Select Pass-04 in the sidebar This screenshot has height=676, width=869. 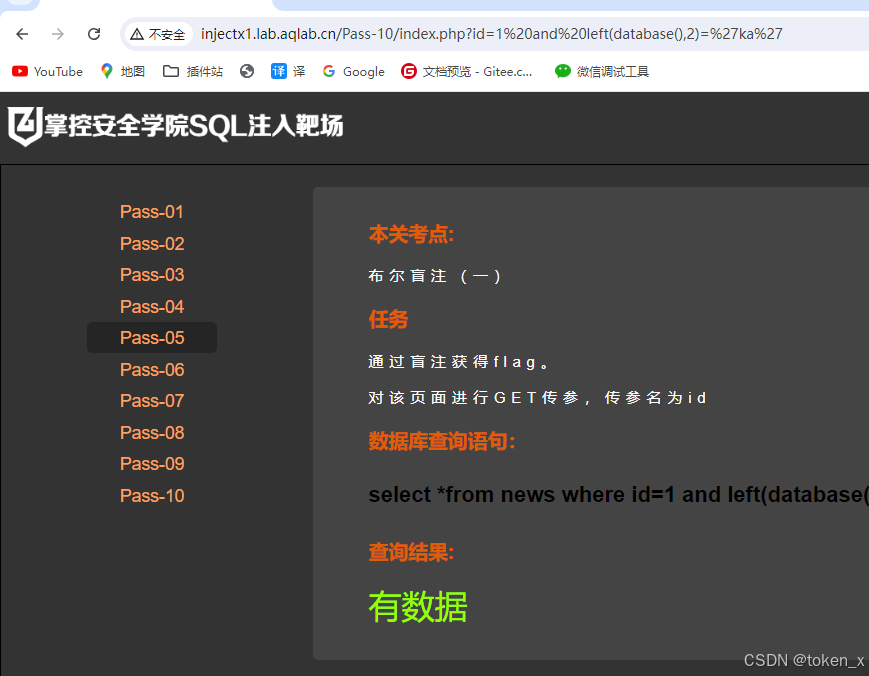pos(152,306)
